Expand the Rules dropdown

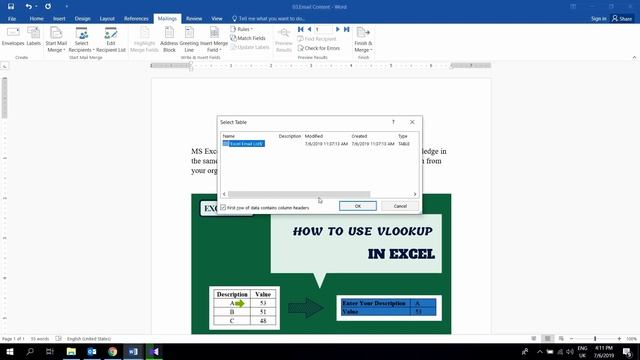(241, 29)
